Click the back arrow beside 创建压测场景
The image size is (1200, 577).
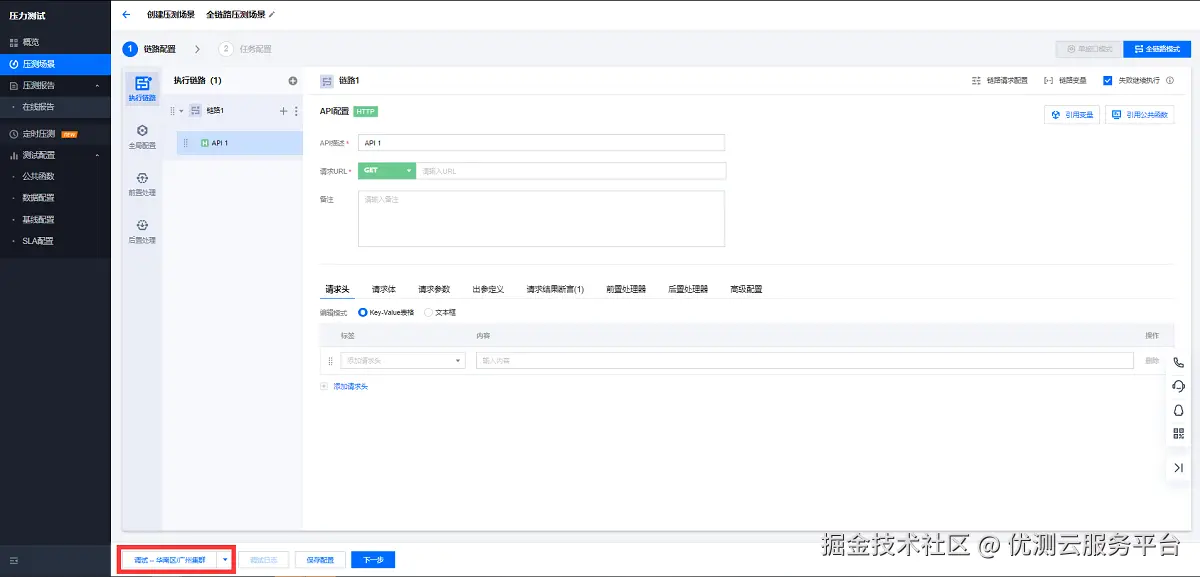pos(124,14)
